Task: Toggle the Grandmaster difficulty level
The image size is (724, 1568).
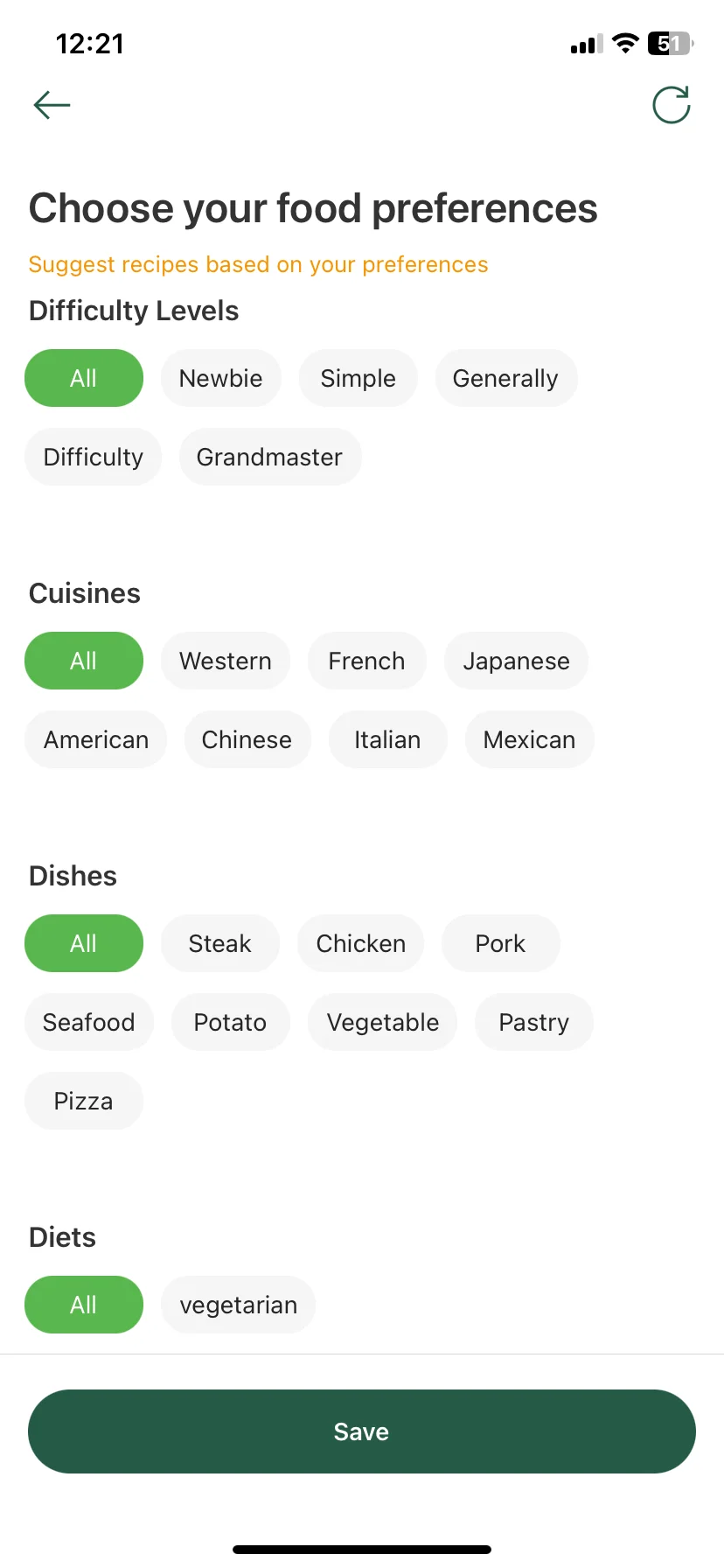Action: pyautogui.click(x=269, y=457)
